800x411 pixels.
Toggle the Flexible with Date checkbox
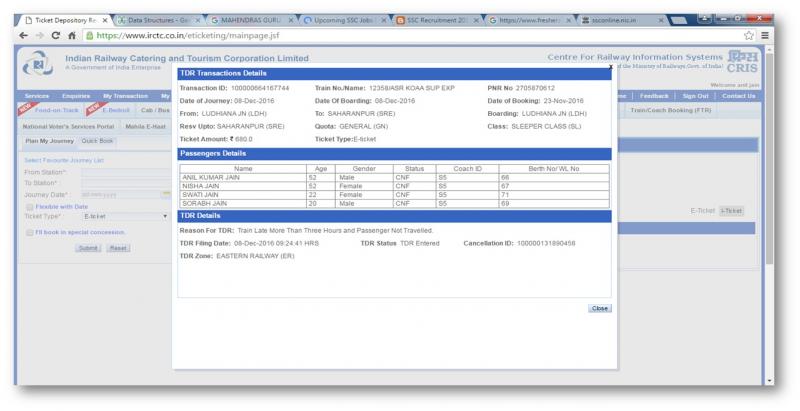(30, 207)
